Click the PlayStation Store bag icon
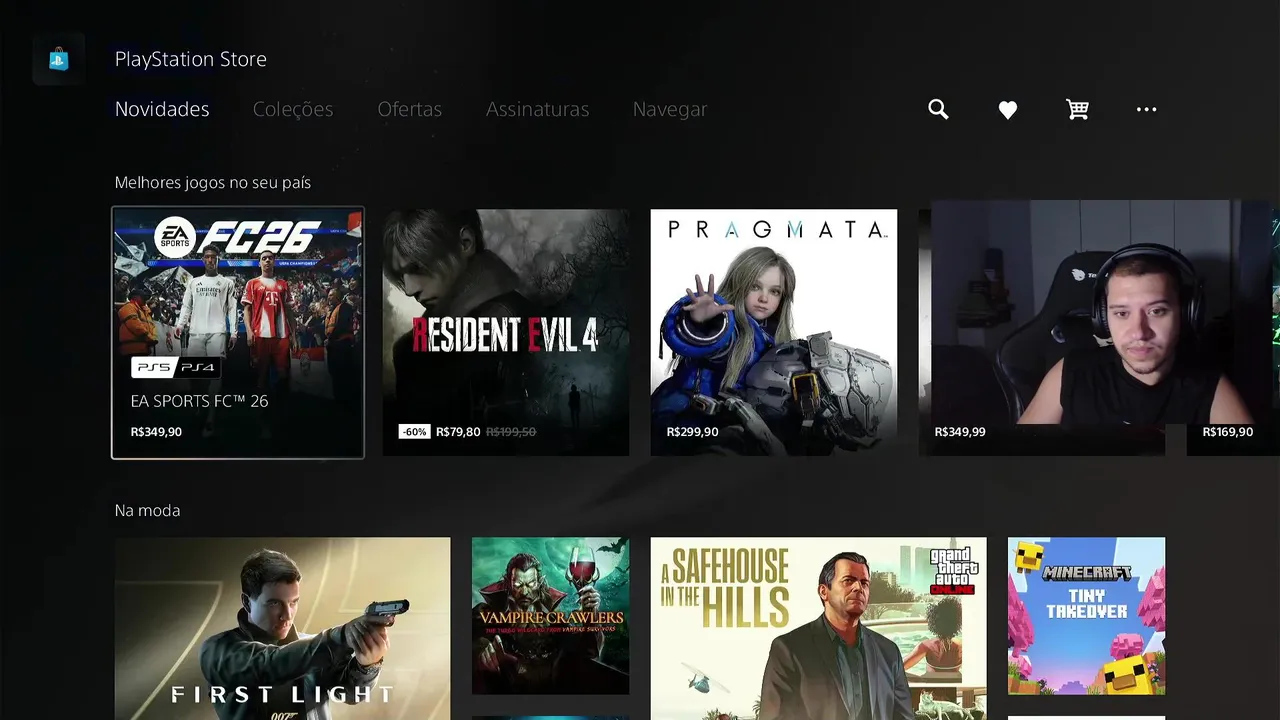The height and width of the screenshot is (720, 1280). (58, 59)
